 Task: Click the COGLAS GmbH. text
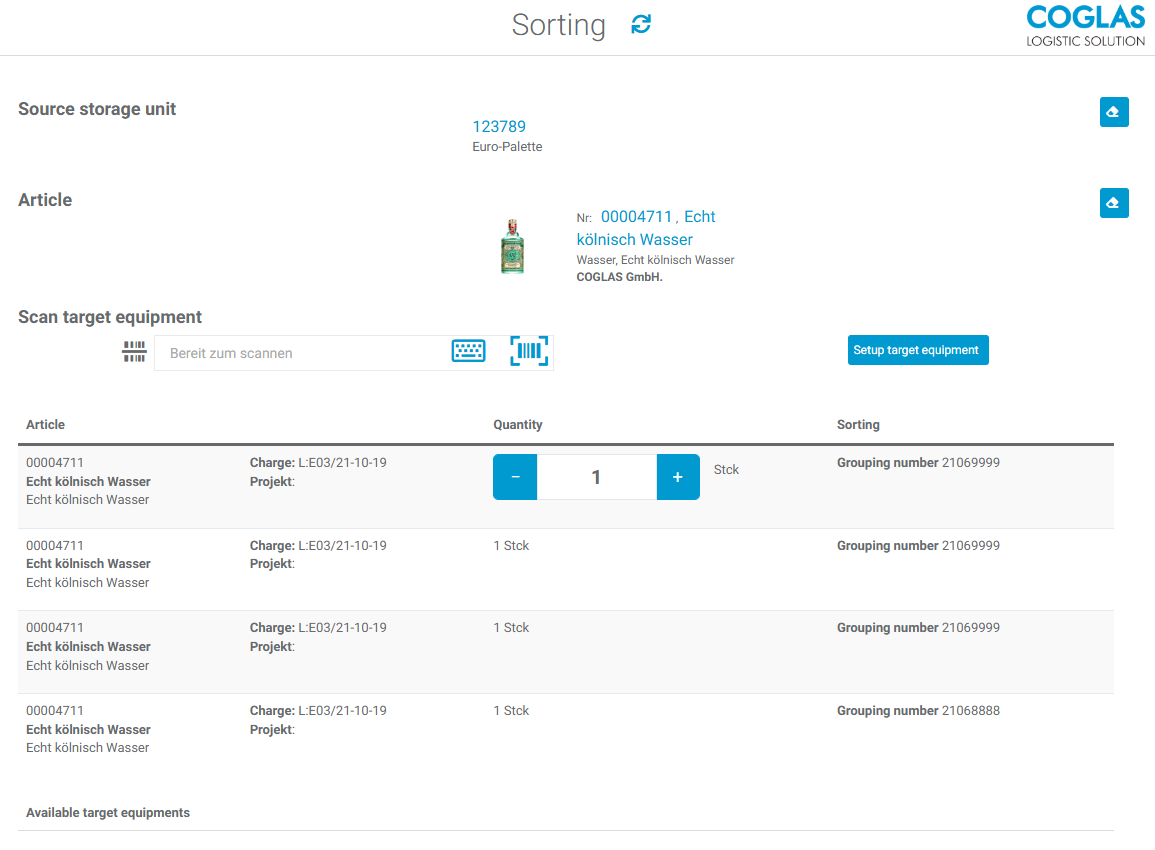point(619,277)
